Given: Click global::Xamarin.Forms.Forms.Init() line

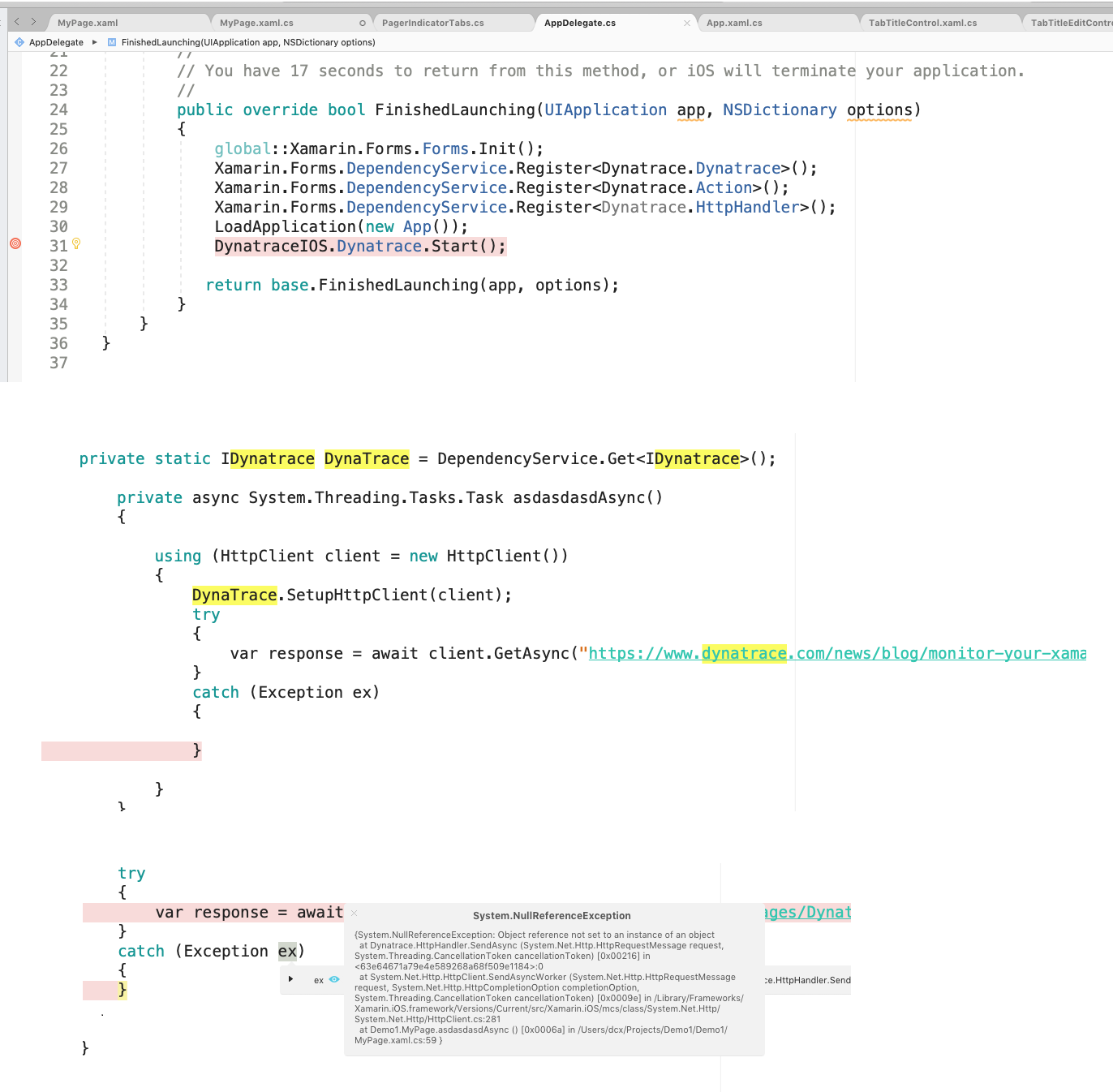Looking at the screenshot, I should click(x=379, y=149).
